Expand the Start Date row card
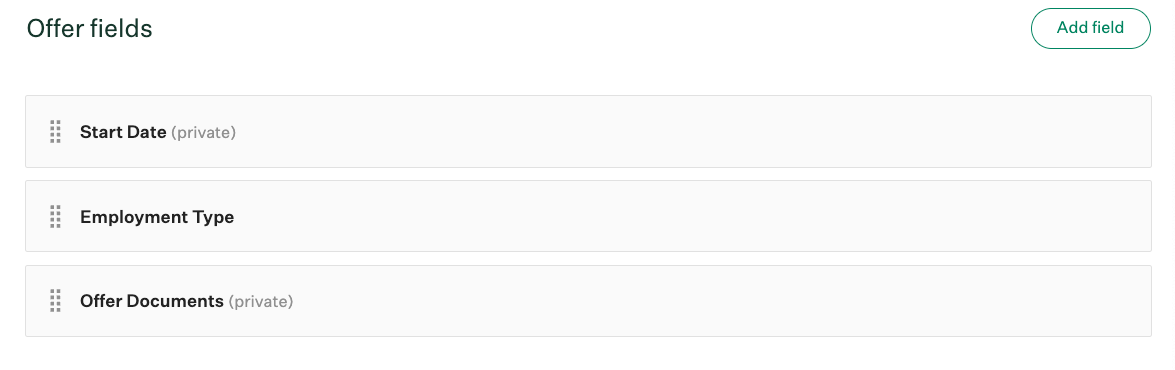Viewport: 1175px width, 370px height. (588, 131)
